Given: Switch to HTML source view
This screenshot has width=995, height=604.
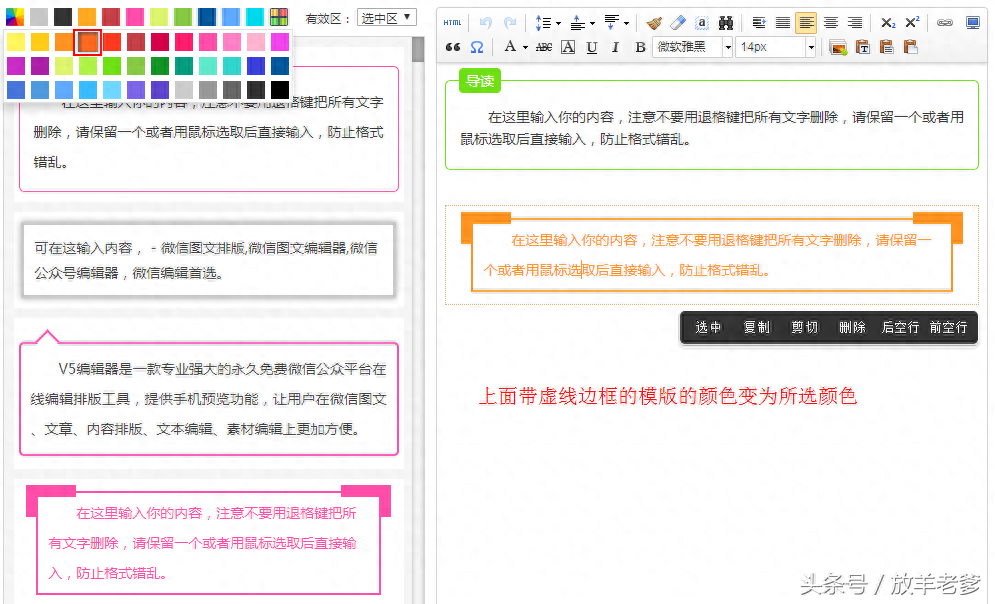Looking at the screenshot, I should click(x=453, y=23).
